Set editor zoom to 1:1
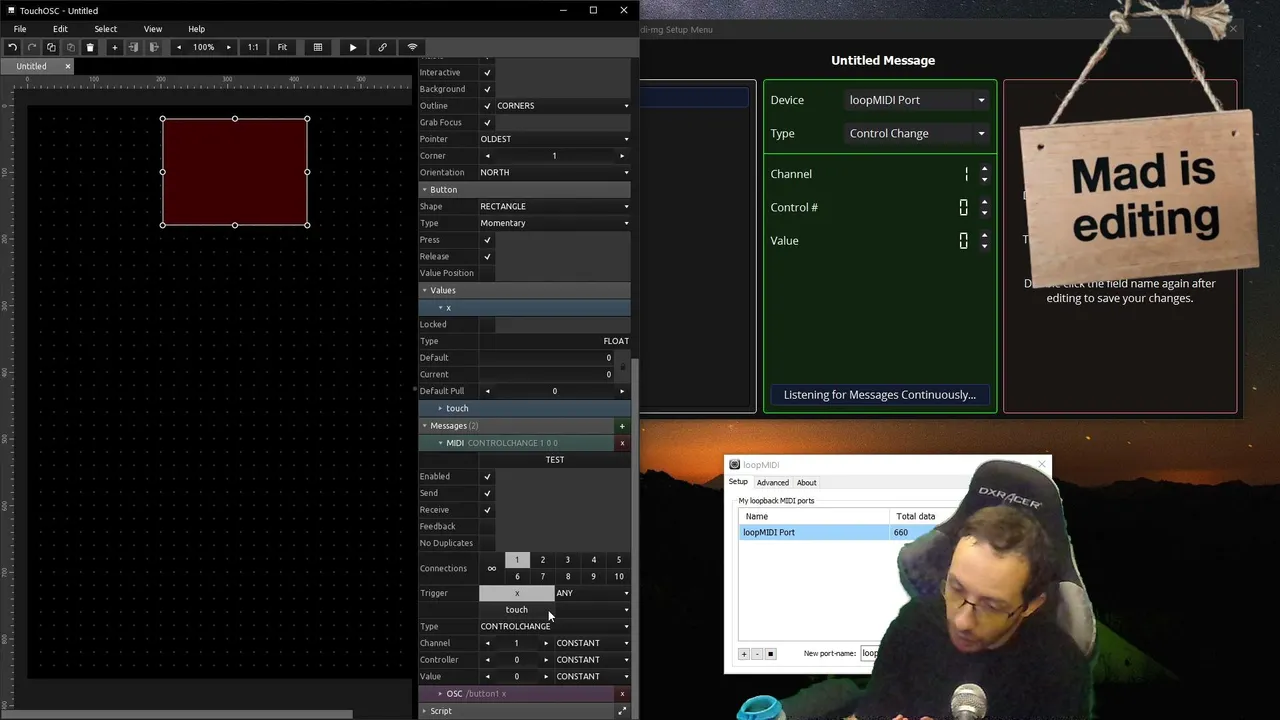This screenshot has width=1280, height=720. point(253,47)
